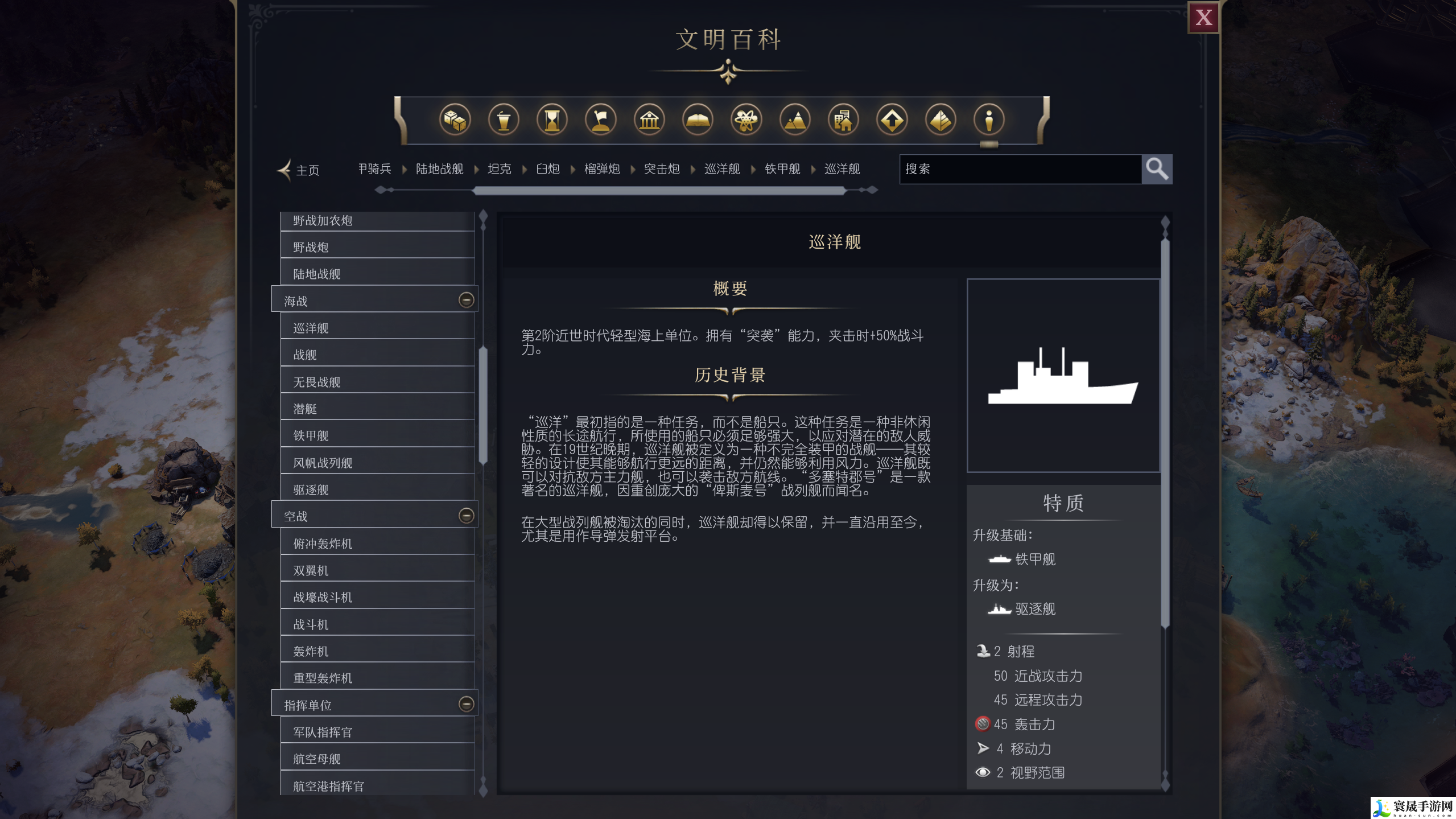Open the flag-bearer category icon
1456x819 pixels.
[x=601, y=120]
